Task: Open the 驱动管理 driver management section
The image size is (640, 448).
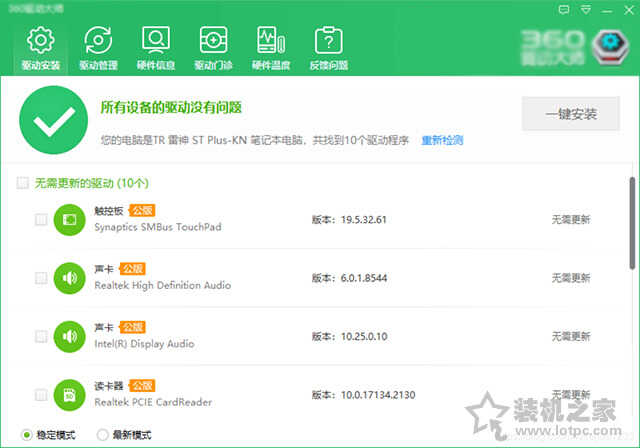Action: click(x=99, y=48)
